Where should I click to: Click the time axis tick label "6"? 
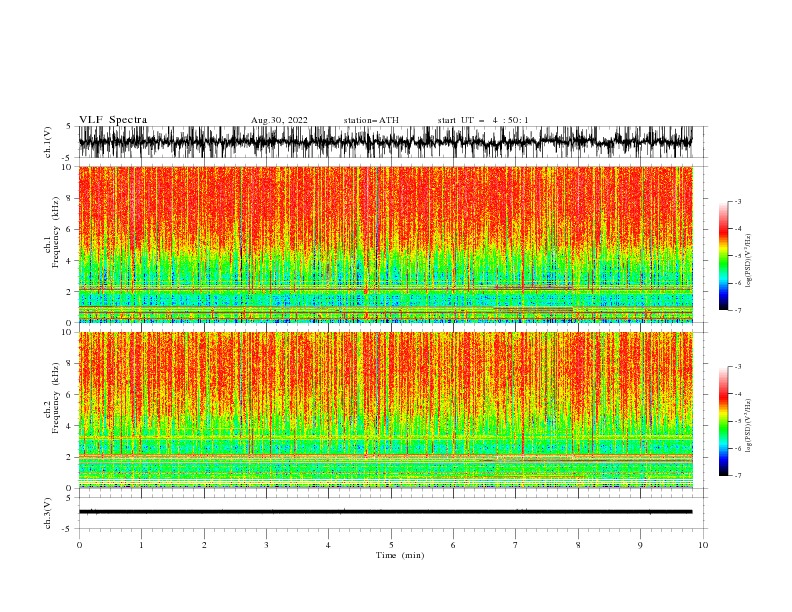point(453,545)
